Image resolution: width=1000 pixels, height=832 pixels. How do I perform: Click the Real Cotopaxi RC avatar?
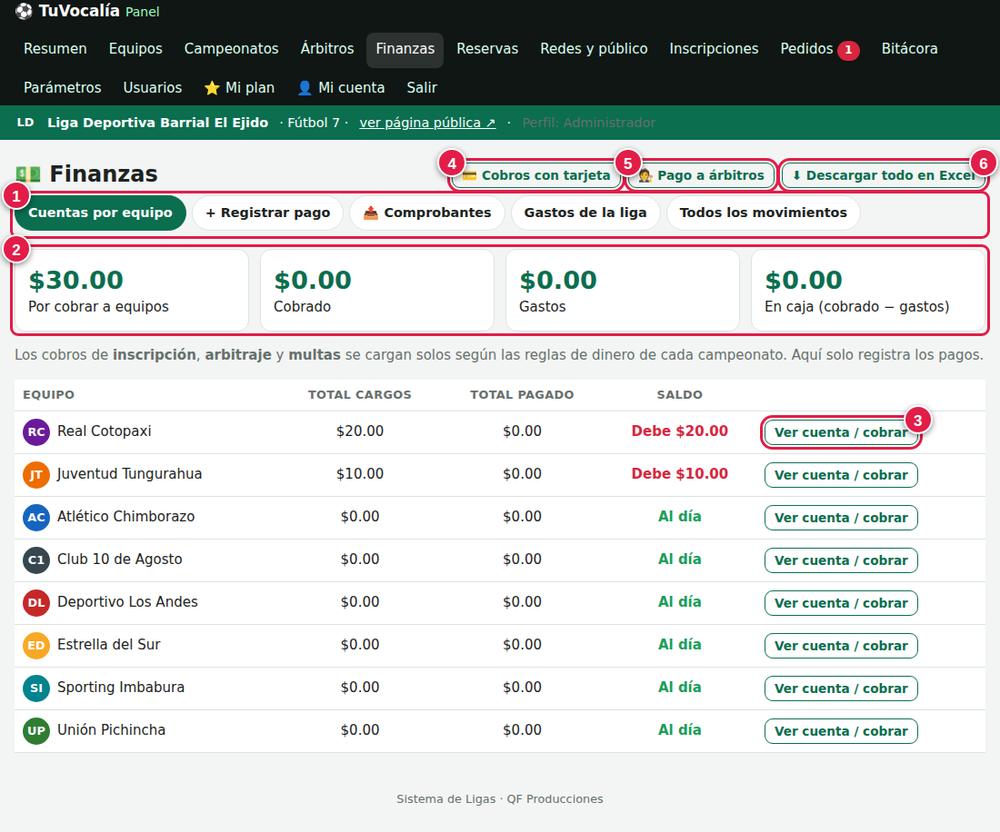coord(36,432)
